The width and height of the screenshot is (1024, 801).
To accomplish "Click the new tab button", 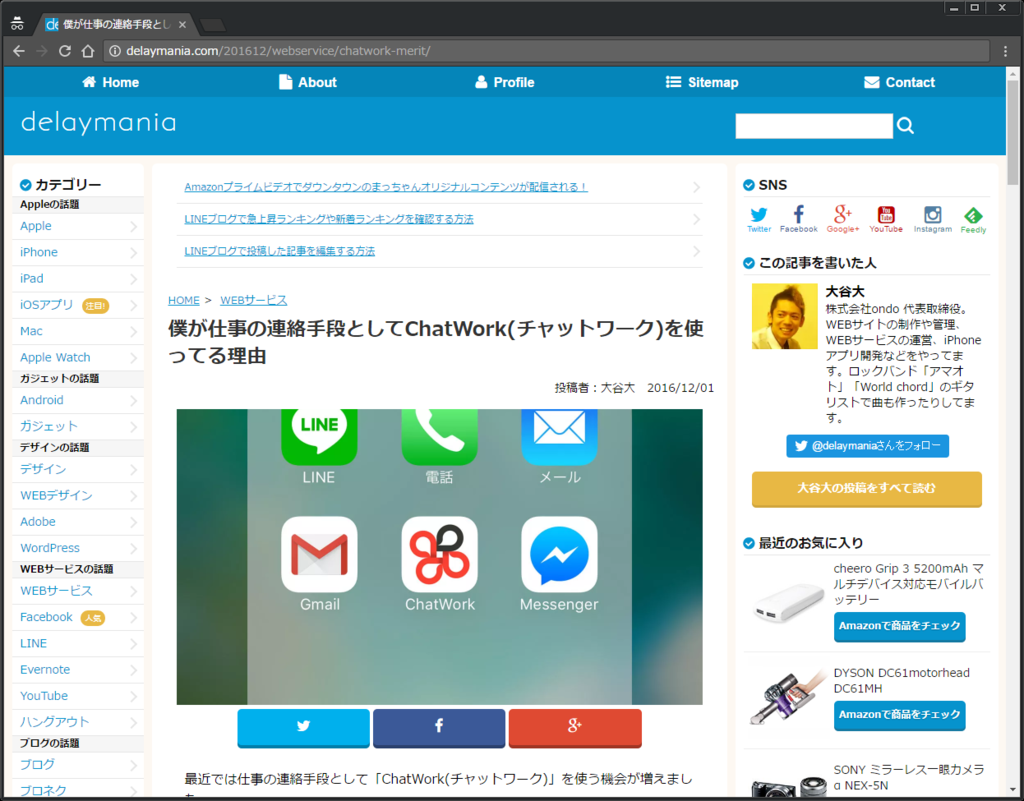I will coord(213,25).
